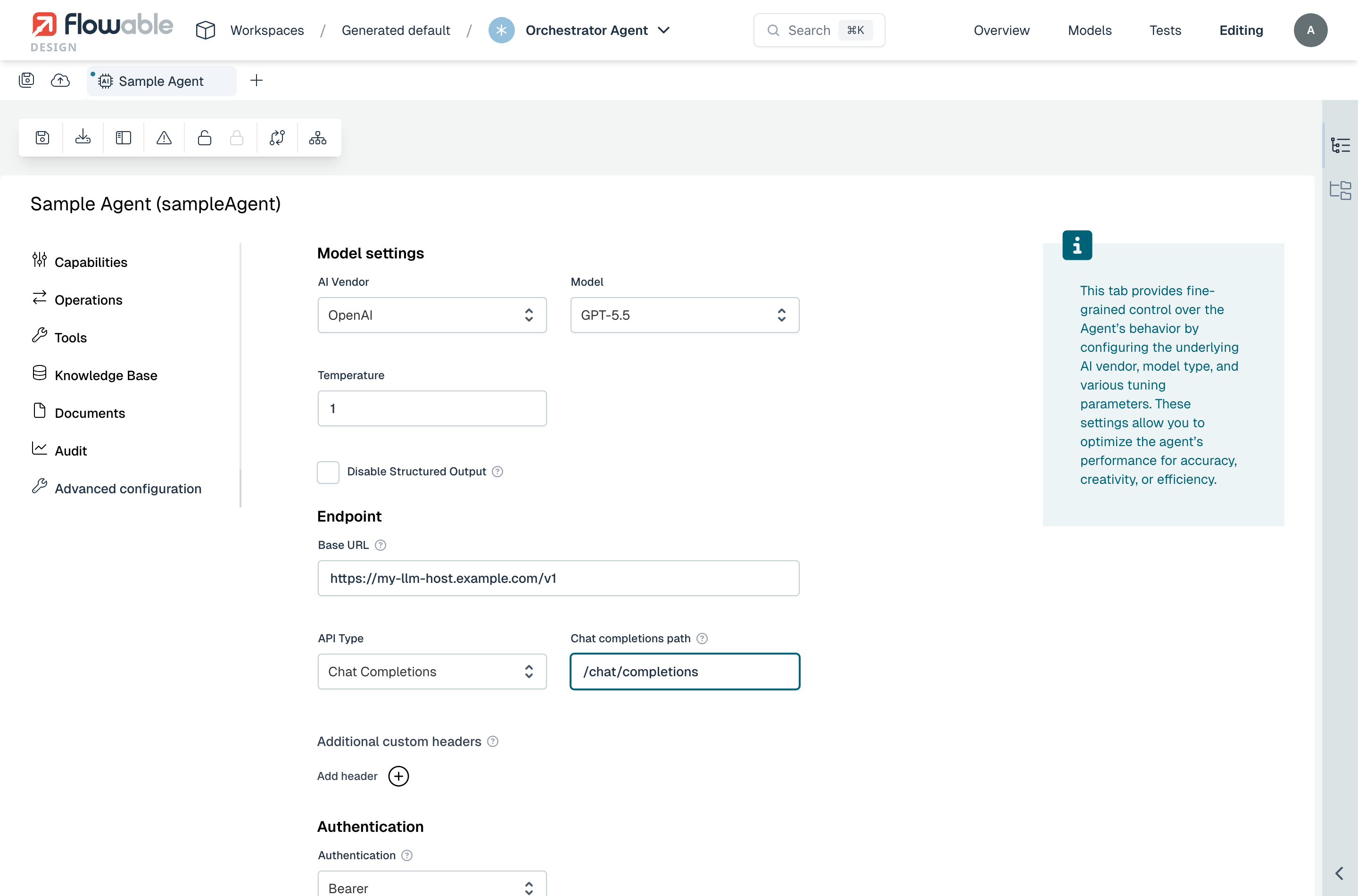Open the API Type Chat Completions dropdown
The height and width of the screenshot is (896, 1358).
(432, 672)
